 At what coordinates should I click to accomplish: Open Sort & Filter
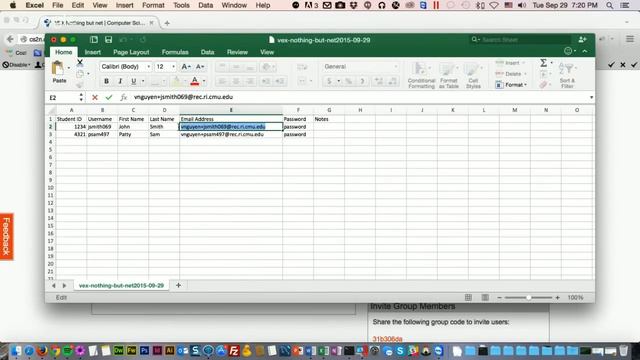pos(567,75)
